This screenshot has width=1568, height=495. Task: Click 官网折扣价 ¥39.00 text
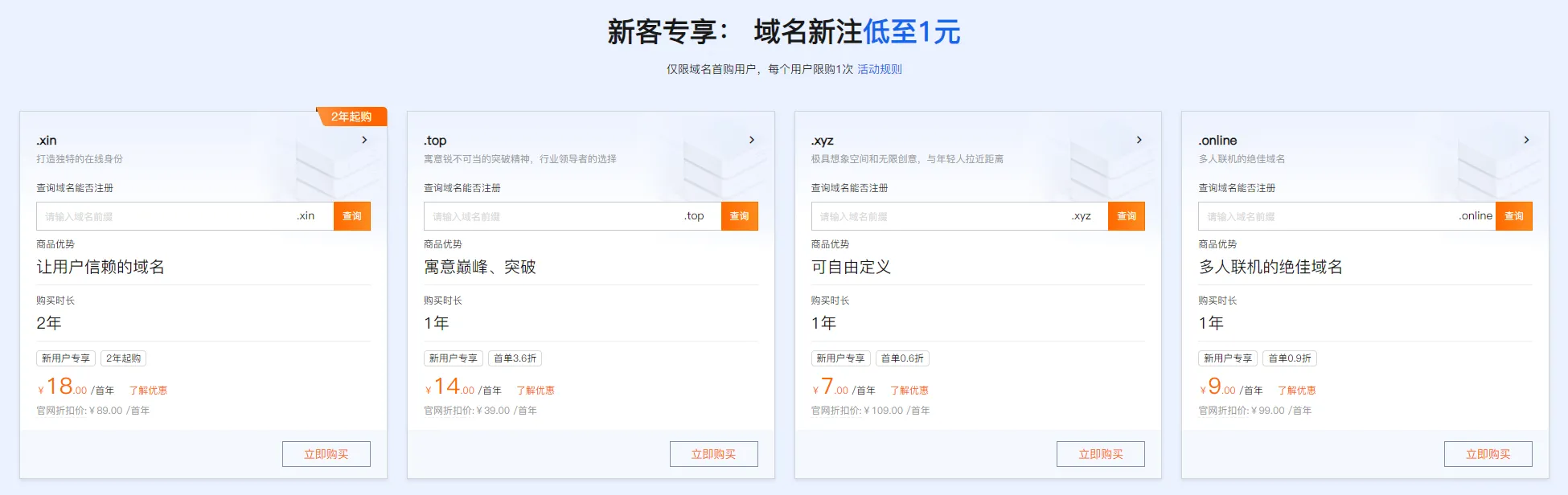[481, 411]
